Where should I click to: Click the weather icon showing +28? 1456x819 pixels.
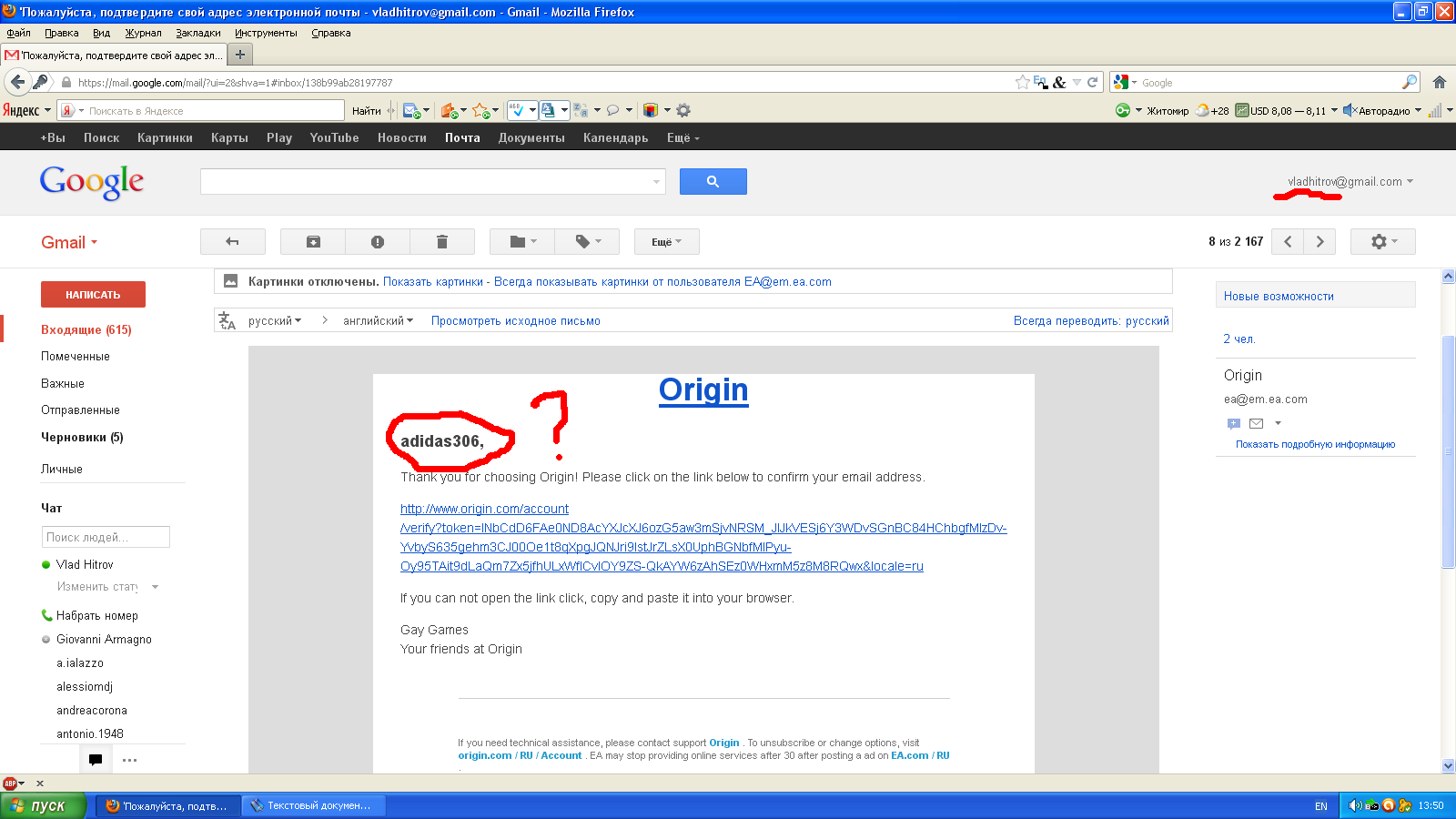click(1203, 111)
